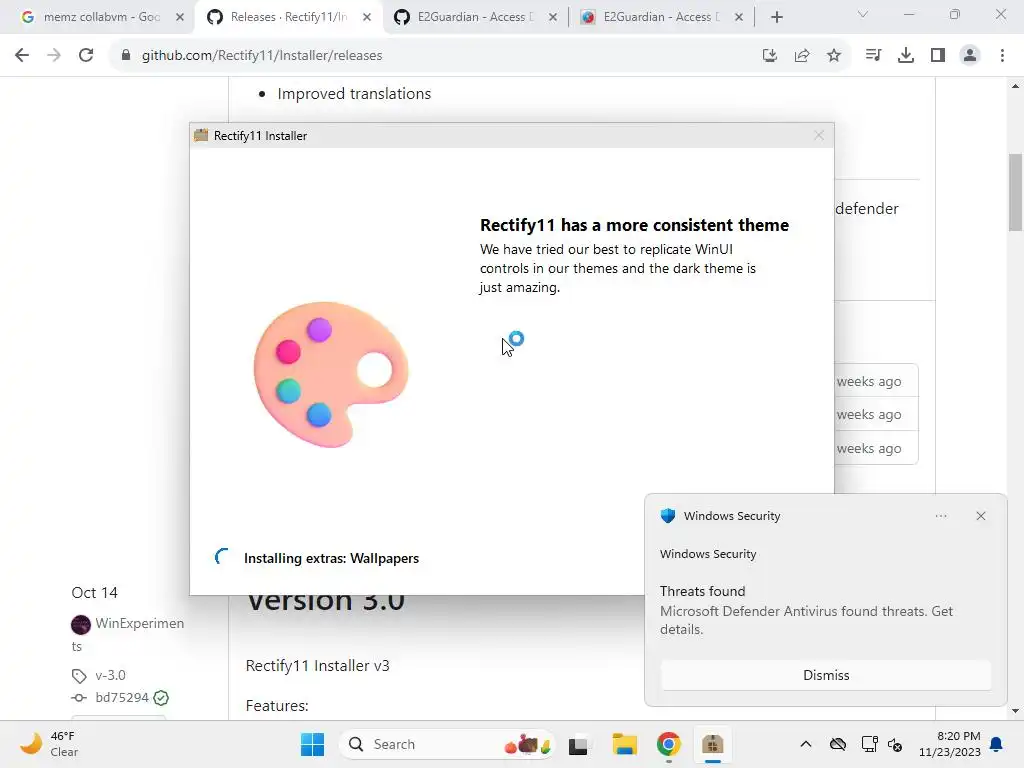The image size is (1024, 768).
Task: Open a new browser tab
Action: pyautogui.click(x=776, y=18)
